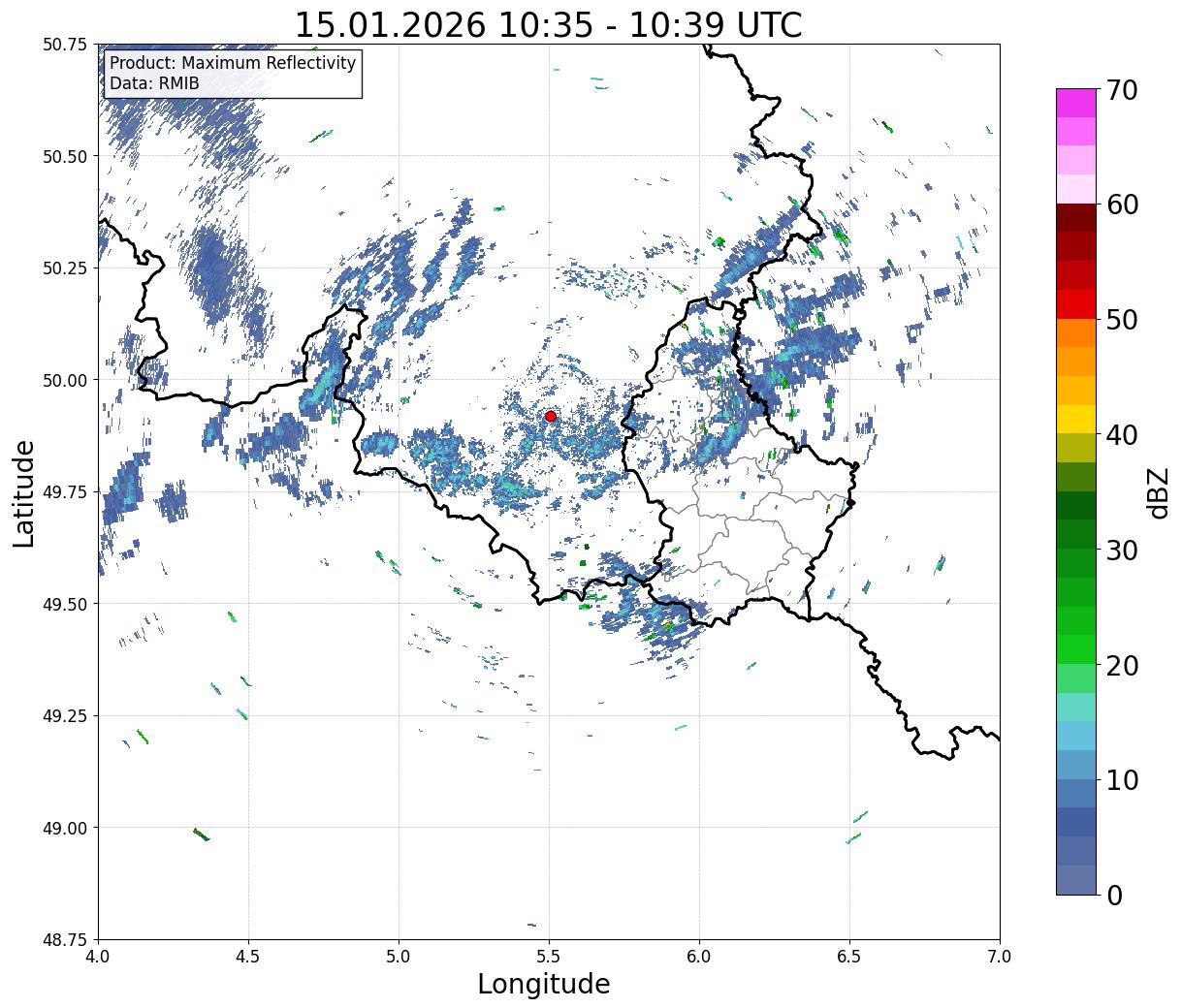
Task: Click the colorbar tick label 30
Action: pyautogui.click(x=1121, y=550)
